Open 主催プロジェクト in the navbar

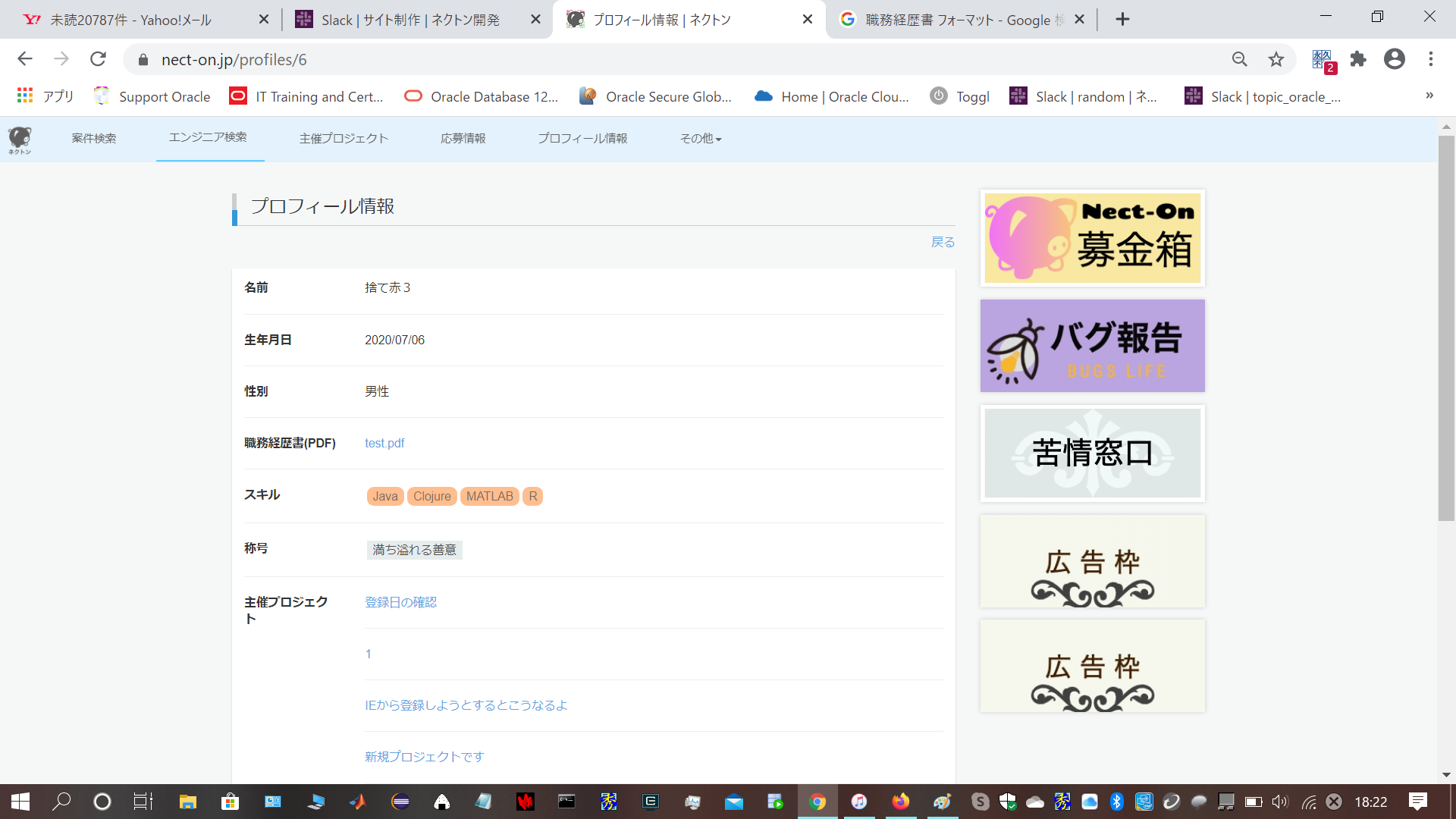tap(344, 139)
